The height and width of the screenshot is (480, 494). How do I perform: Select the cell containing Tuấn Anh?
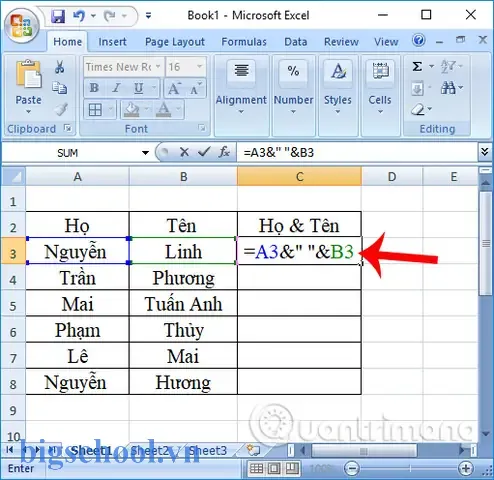(183, 303)
